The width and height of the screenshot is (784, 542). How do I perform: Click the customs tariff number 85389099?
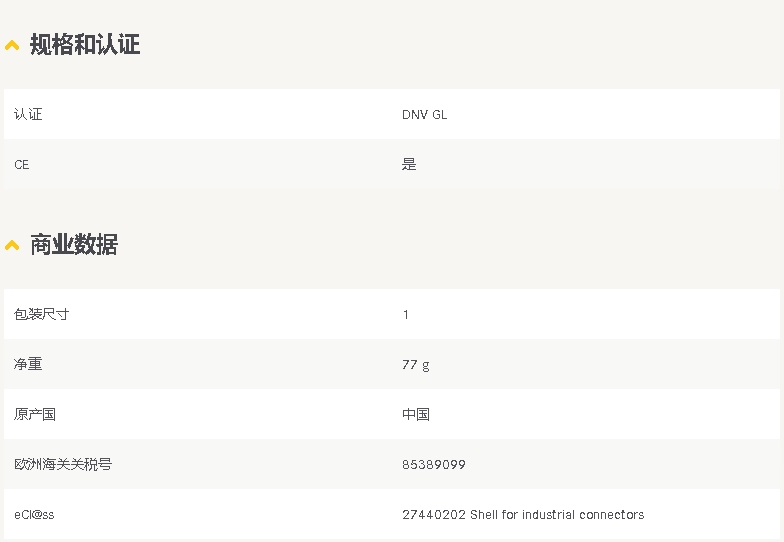(x=434, y=464)
